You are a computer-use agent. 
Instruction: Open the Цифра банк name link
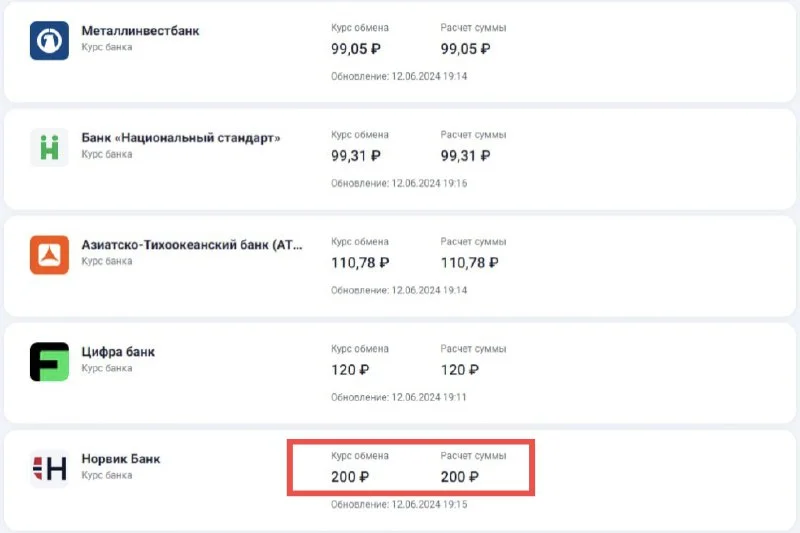tap(118, 352)
